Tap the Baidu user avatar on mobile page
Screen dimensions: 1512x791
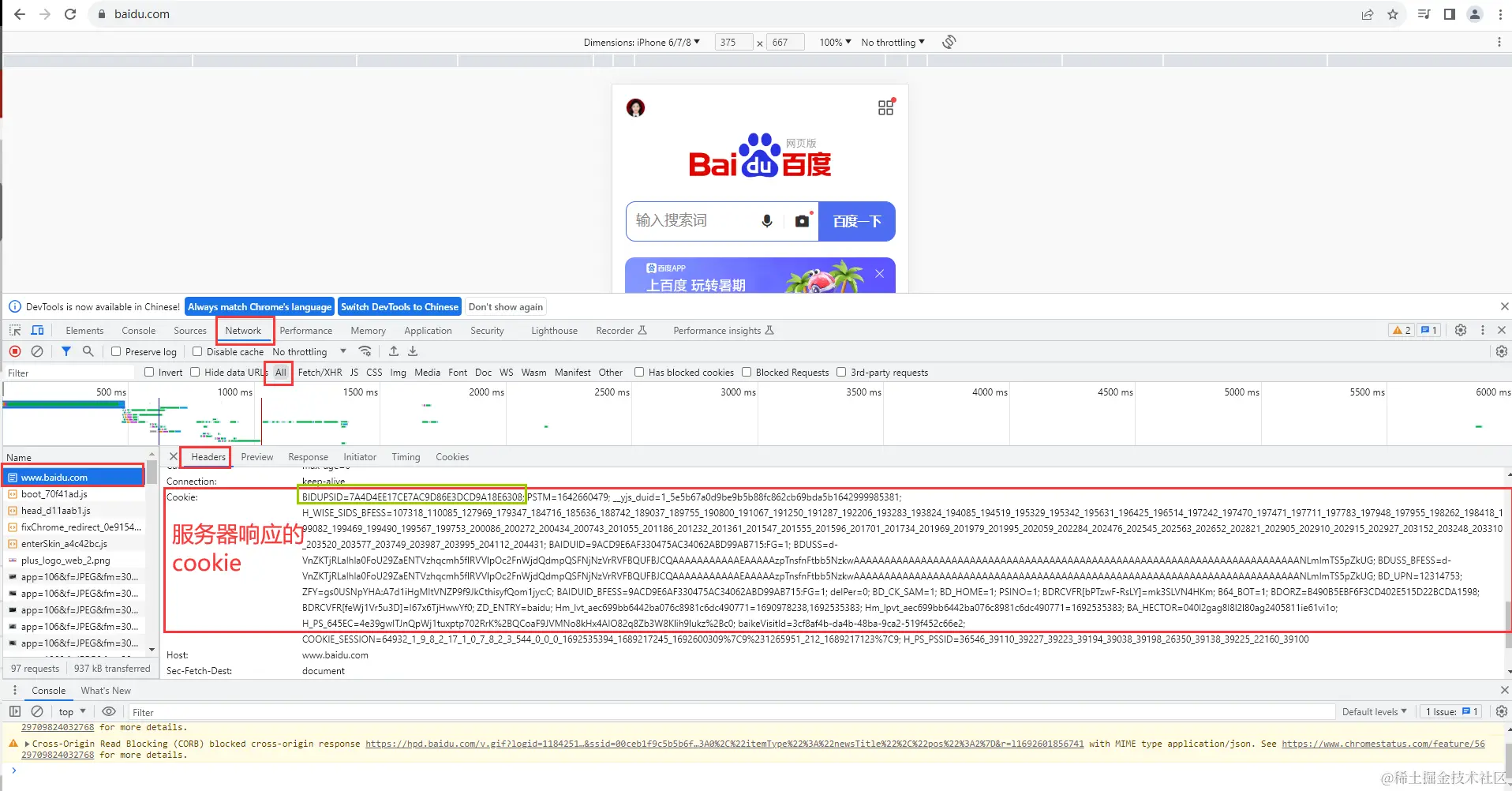tap(636, 107)
